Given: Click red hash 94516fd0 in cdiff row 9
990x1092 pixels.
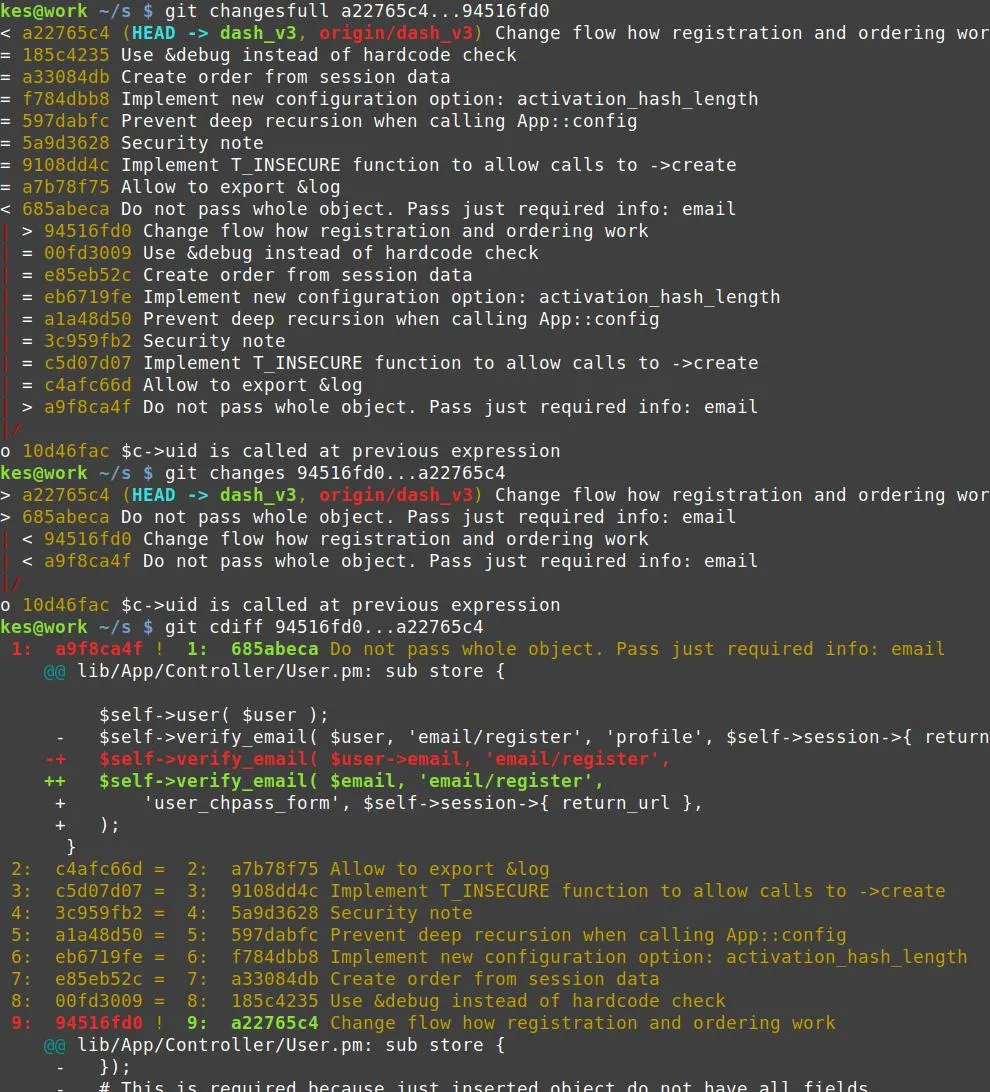Looking at the screenshot, I should [99, 1023].
